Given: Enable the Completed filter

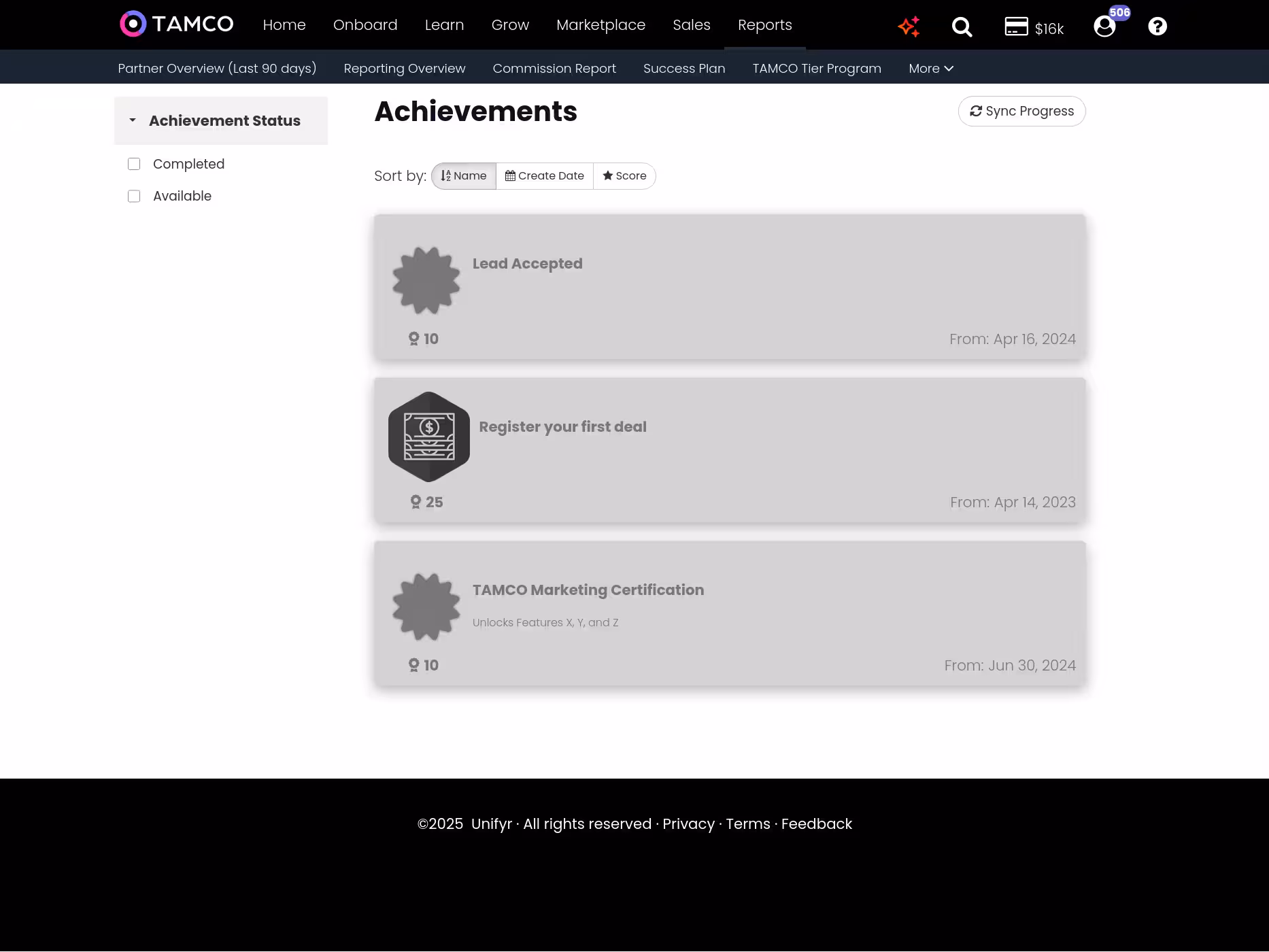Looking at the screenshot, I should click(134, 164).
